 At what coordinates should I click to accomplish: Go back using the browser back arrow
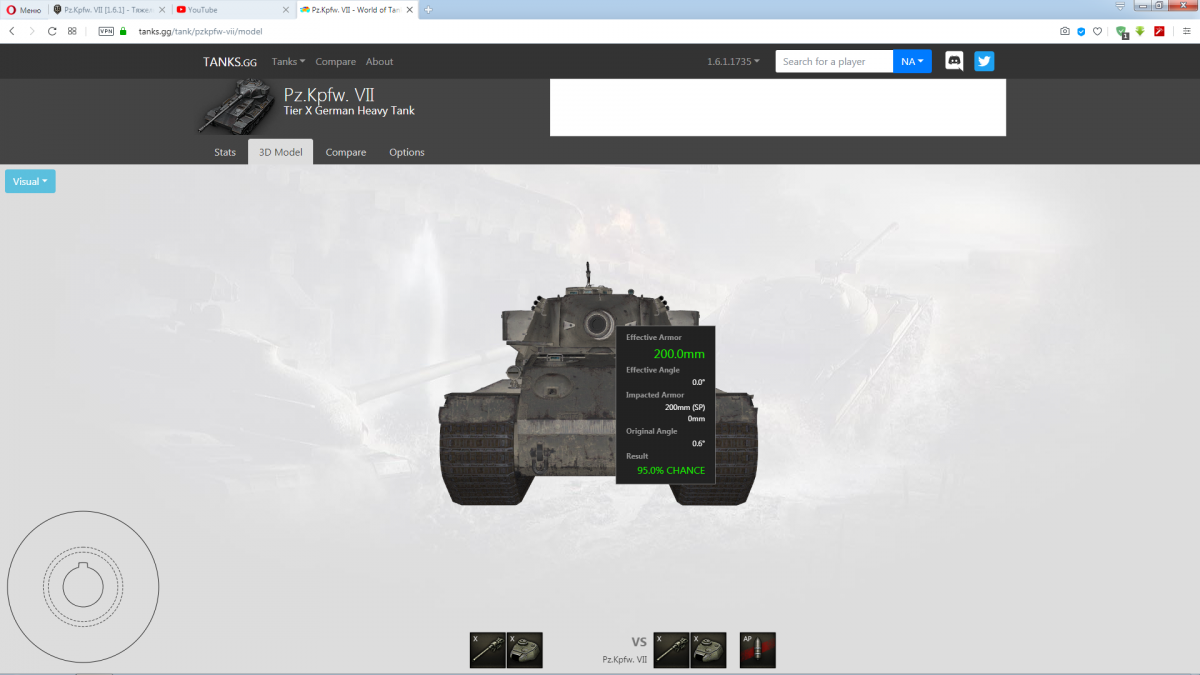[x=12, y=31]
